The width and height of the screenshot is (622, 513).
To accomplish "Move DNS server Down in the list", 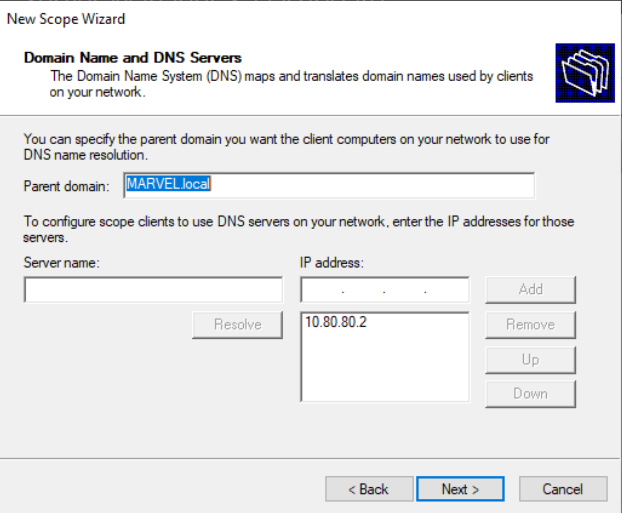I will tap(530, 393).
